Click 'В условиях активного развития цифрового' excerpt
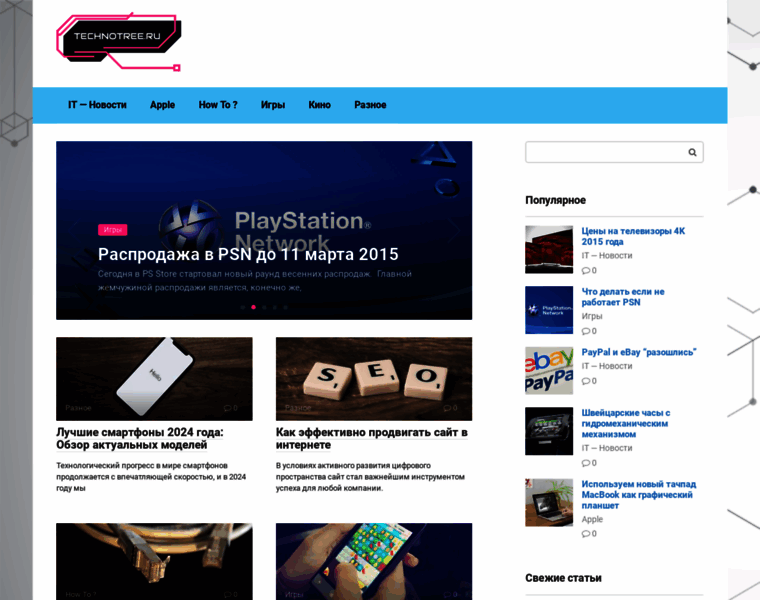This screenshot has height=600, width=760. pos(370,477)
